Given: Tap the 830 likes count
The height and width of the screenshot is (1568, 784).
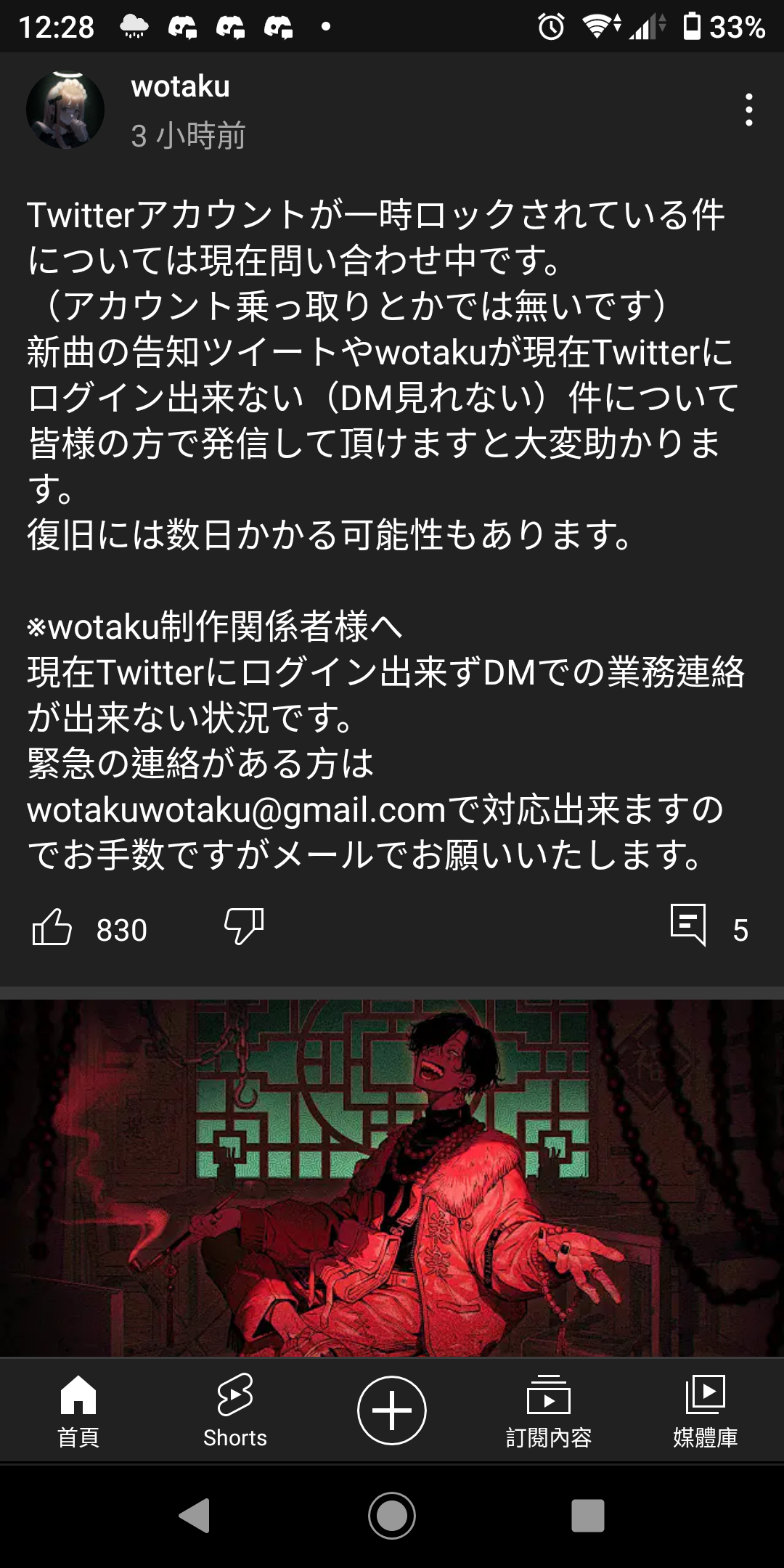Looking at the screenshot, I should [122, 930].
